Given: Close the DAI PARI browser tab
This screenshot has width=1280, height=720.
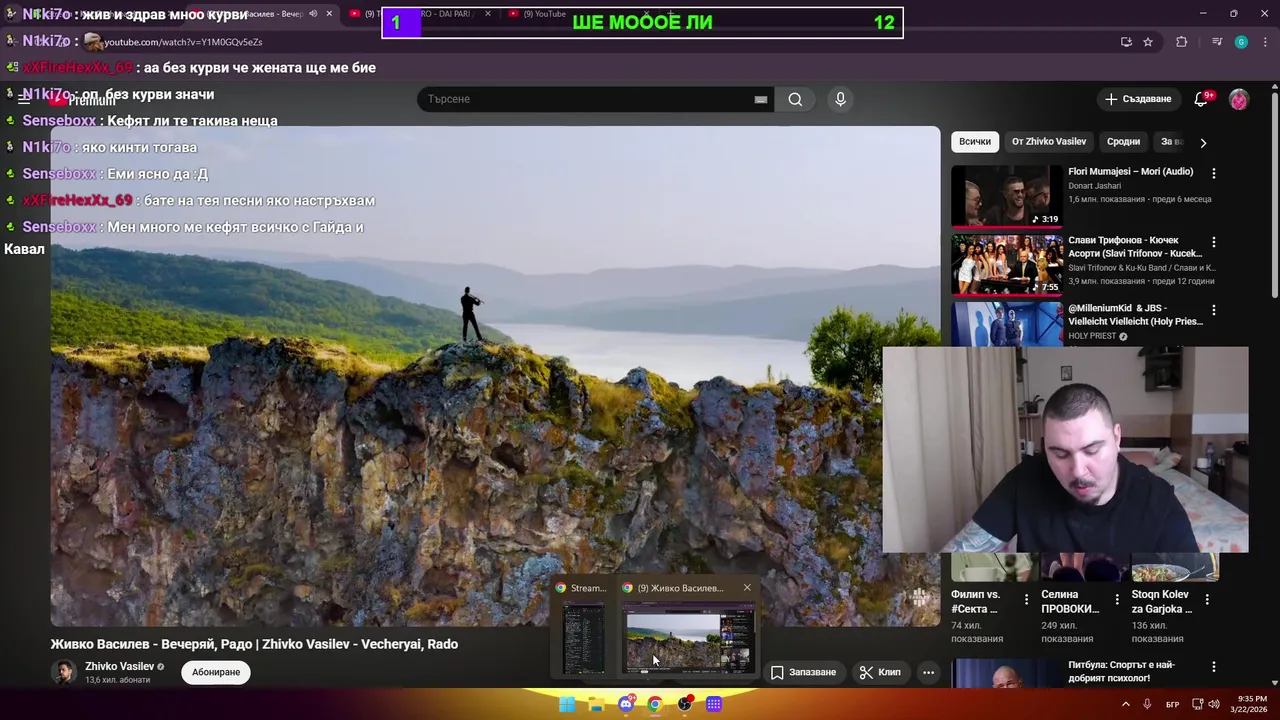Looking at the screenshot, I should [x=488, y=14].
